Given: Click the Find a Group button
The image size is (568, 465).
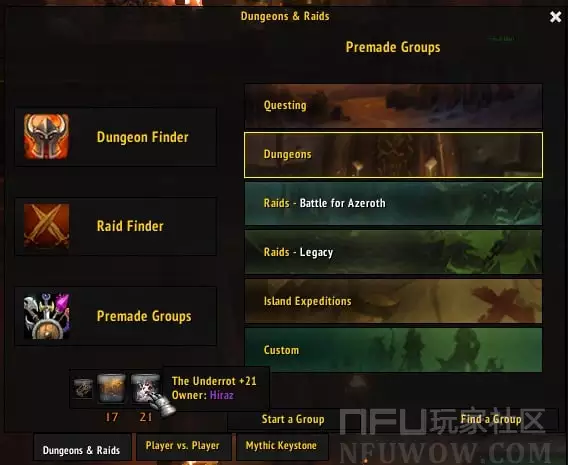Looking at the screenshot, I should (x=491, y=419).
